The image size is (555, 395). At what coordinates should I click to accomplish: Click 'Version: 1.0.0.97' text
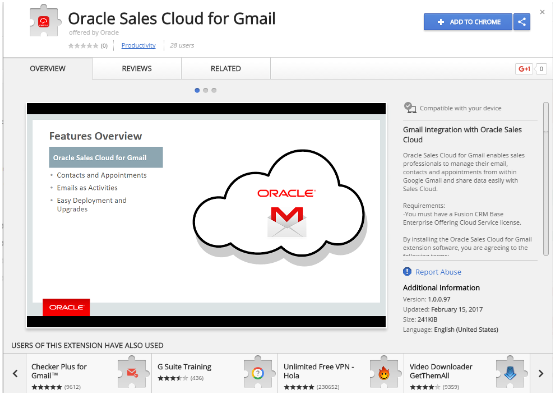coord(427,299)
